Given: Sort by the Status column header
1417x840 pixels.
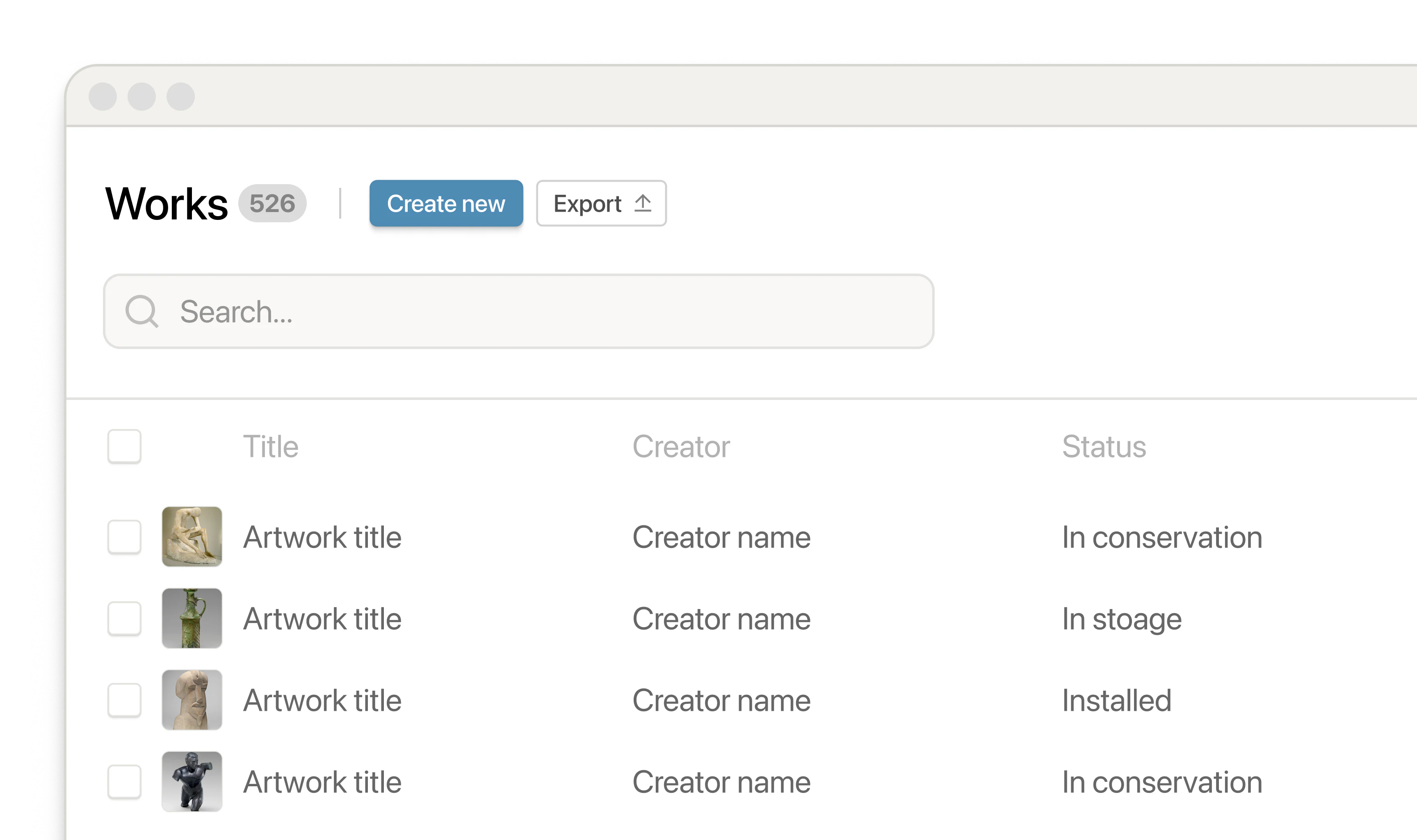Looking at the screenshot, I should pos(1104,447).
